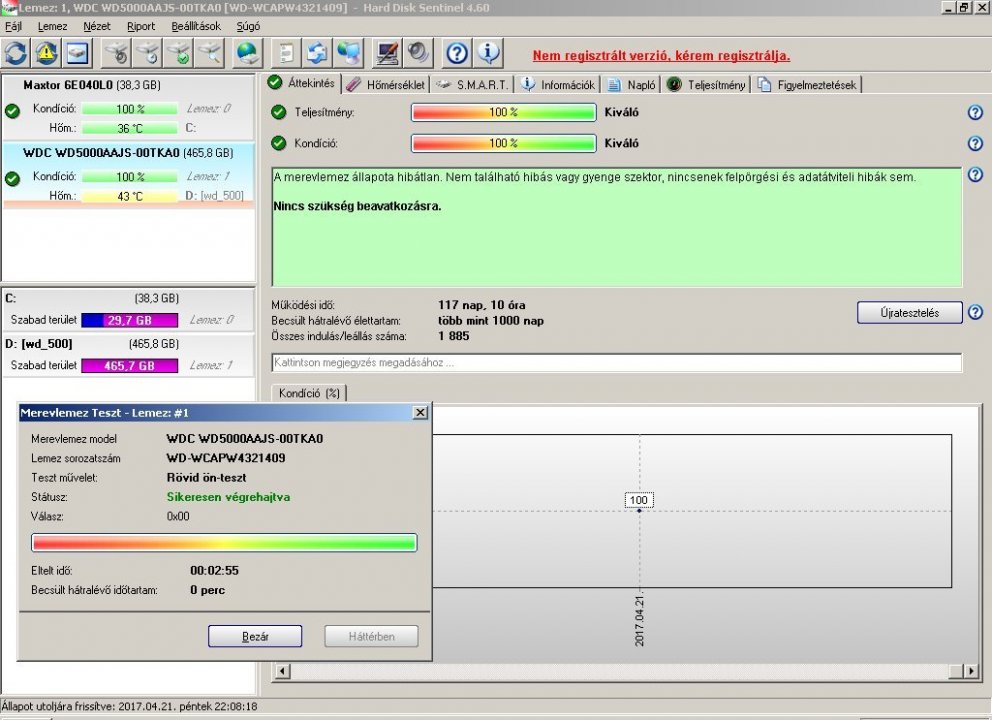
Task: Click the send report envelope icon
Action: pos(318,54)
